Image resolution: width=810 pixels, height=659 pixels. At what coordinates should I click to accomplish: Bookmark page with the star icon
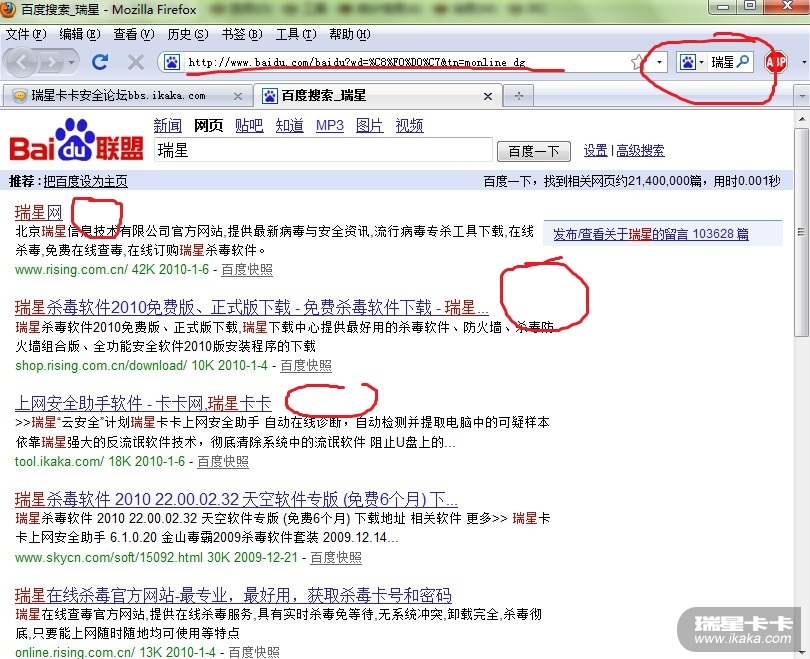(x=638, y=62)
